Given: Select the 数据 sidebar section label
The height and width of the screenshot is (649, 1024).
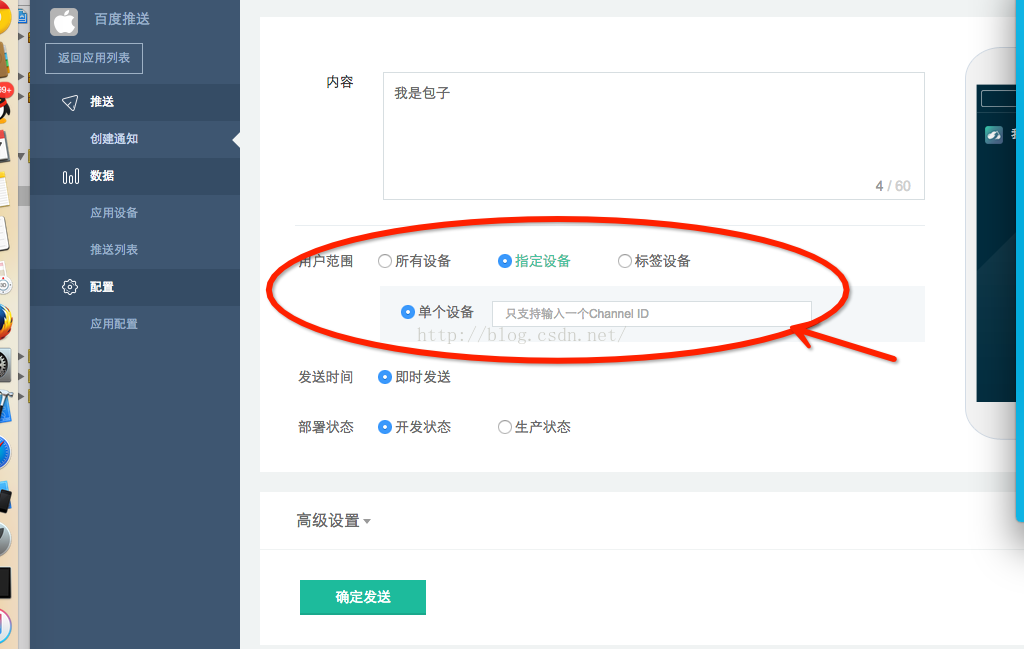Looking at the screenshot, I should point(102,176).
